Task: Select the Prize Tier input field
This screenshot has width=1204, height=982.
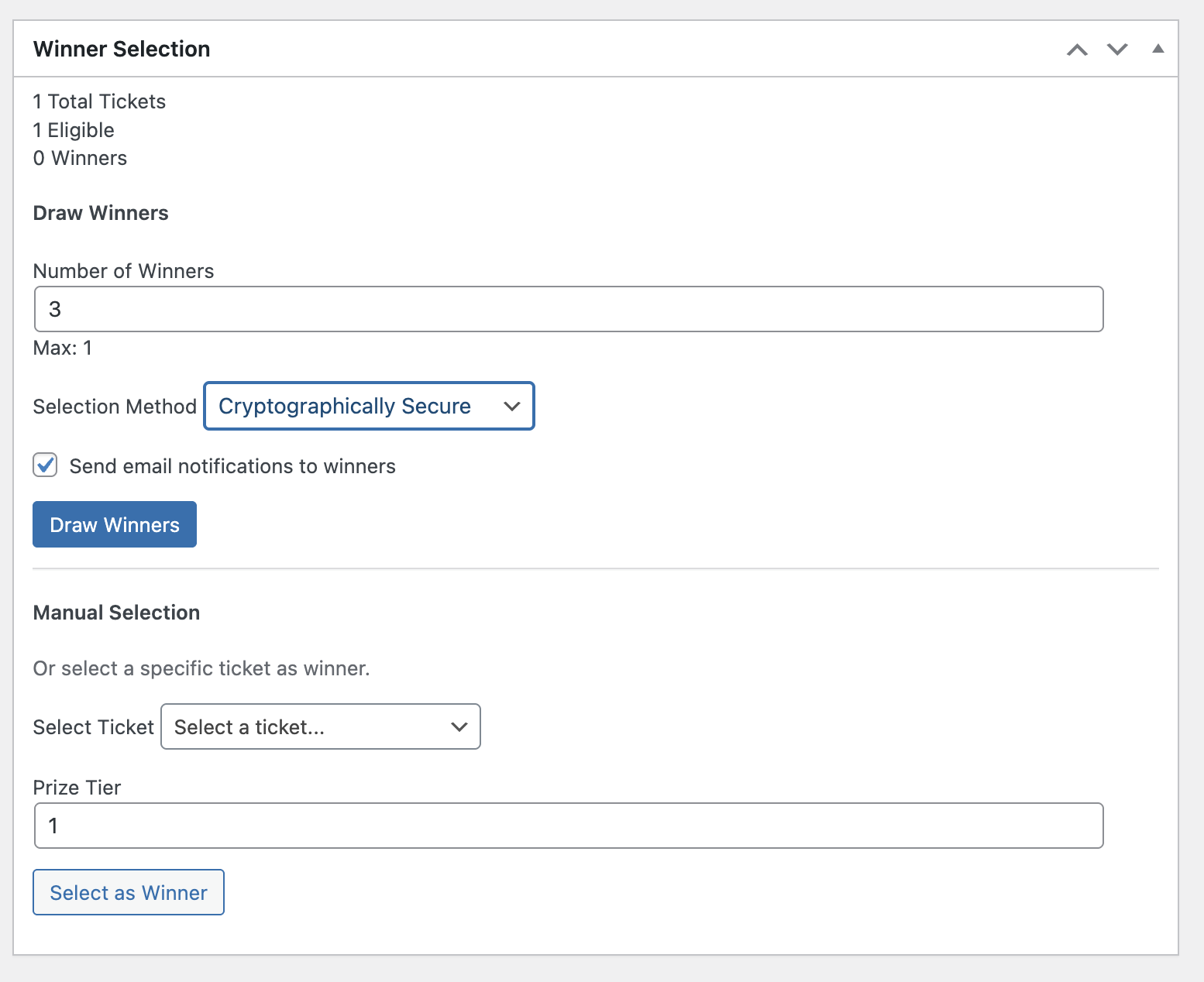Action: [568, 826]
